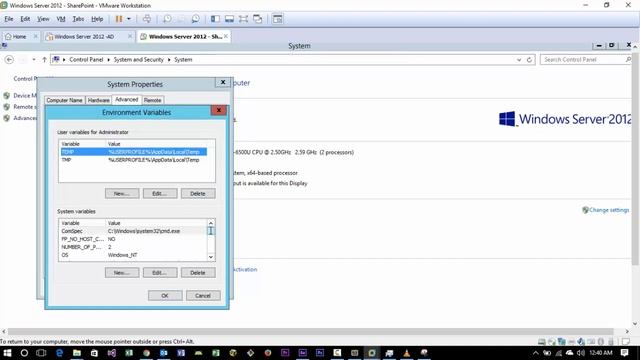Image resolution: width=640 pixels, height=360 pixels.
Task: Click OK in Environment Variables dialog
Action: click(x=165, y=296)
